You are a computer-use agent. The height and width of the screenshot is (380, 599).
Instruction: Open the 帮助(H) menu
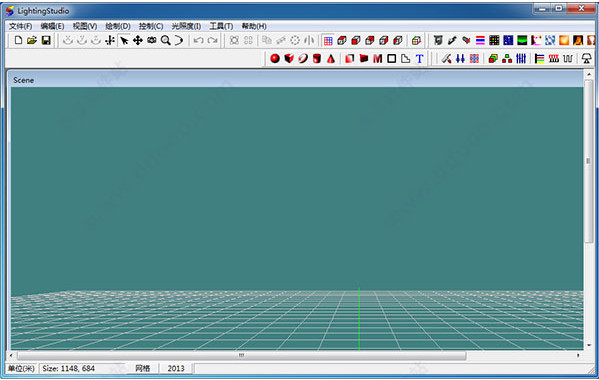pos(254,26)
